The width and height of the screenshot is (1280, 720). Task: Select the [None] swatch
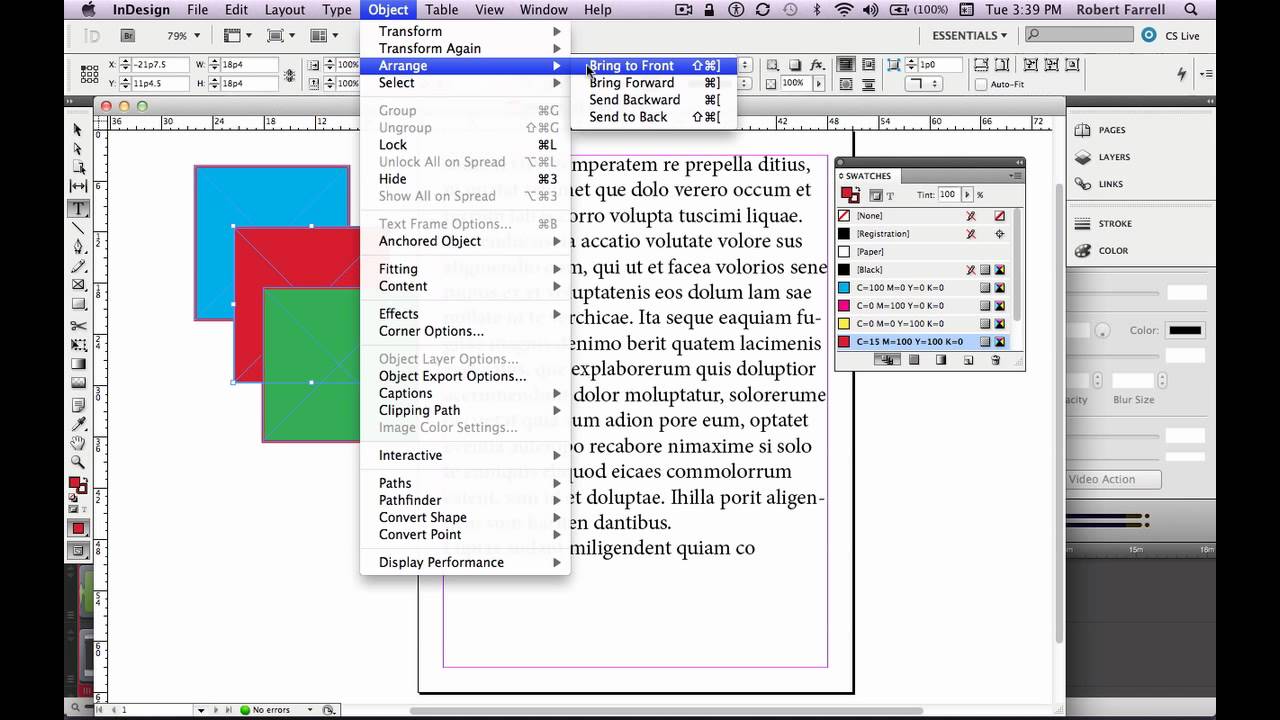(x=922, y=216)
